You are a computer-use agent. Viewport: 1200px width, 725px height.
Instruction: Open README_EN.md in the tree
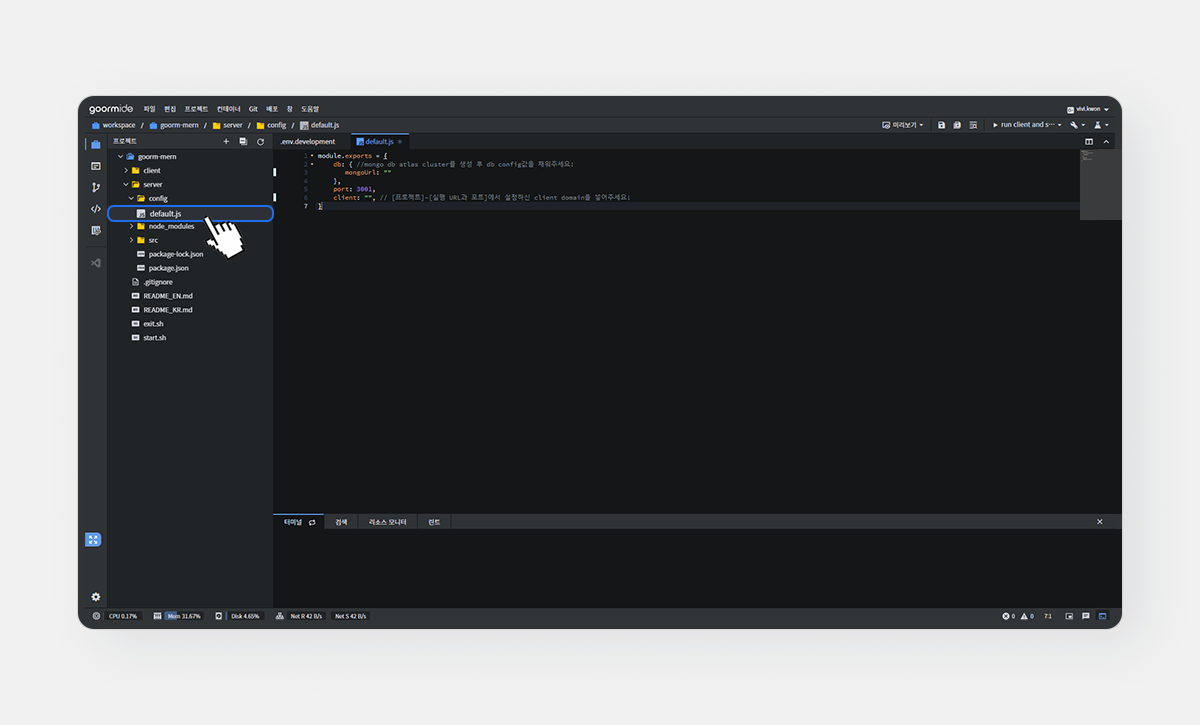pos(168,296)
